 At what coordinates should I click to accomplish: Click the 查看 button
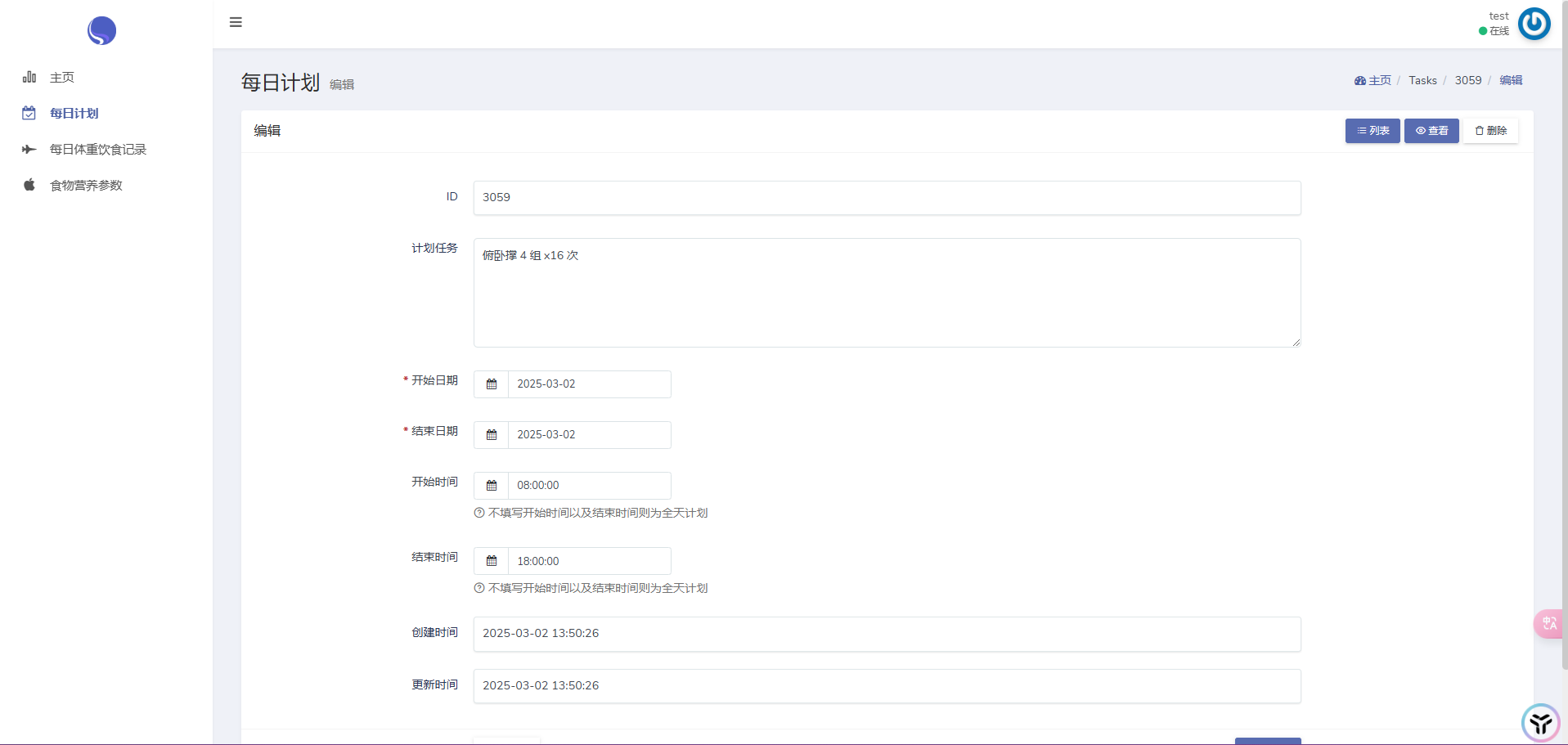point(1431,131)
